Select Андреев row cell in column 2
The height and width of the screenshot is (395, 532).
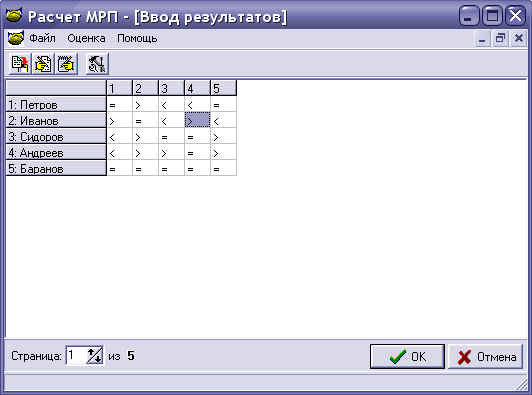[146, 152]
